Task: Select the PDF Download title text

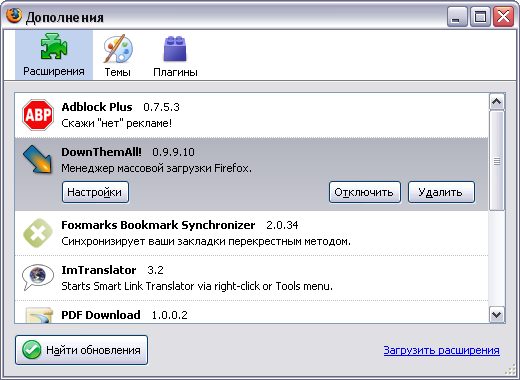Action: [101, 315]
